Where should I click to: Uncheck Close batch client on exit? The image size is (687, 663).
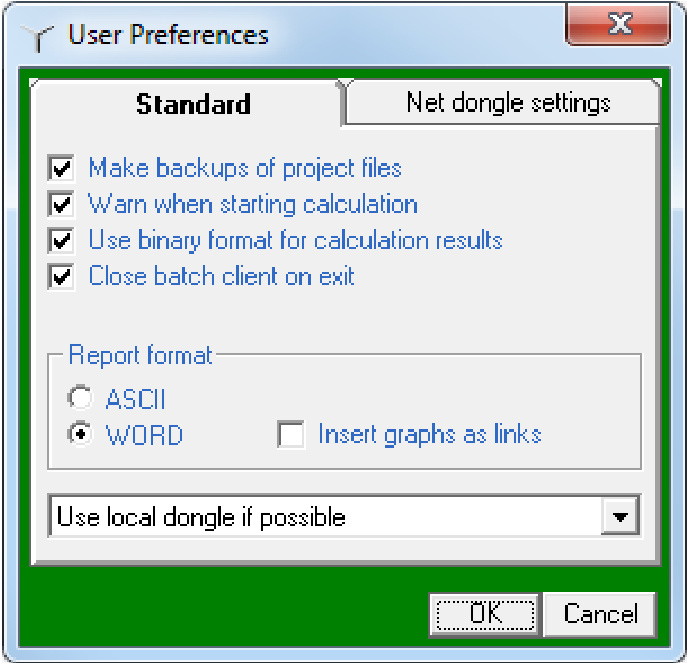tap(62, 277)
